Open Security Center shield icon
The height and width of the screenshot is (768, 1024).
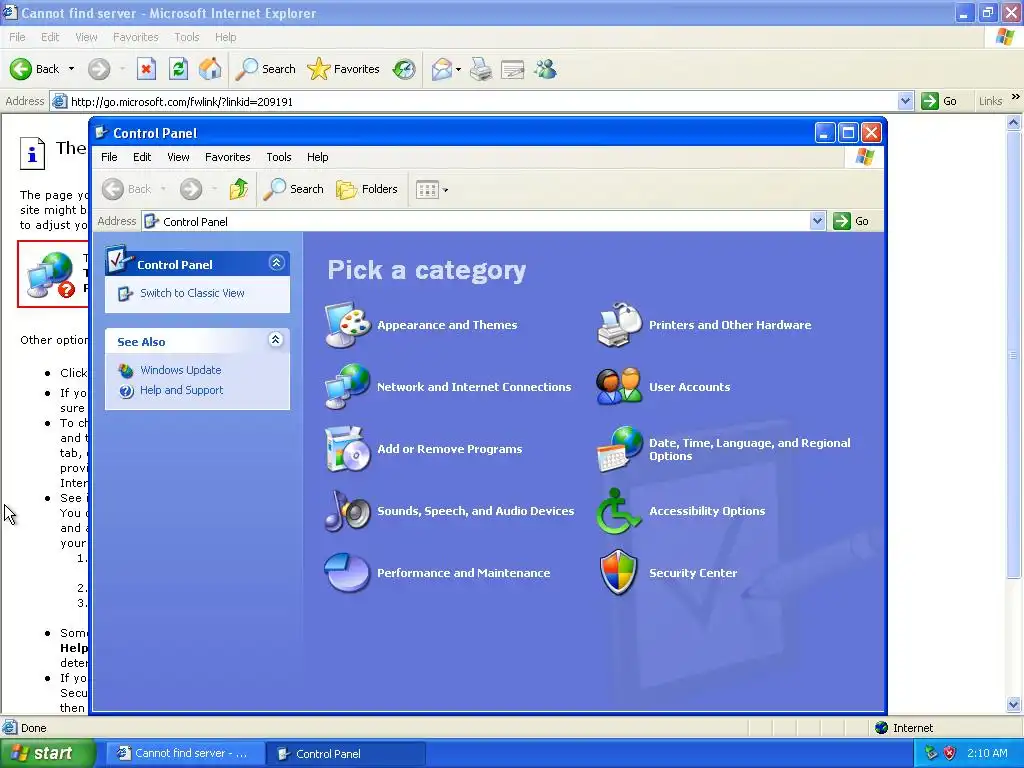(x=619, y=573)
